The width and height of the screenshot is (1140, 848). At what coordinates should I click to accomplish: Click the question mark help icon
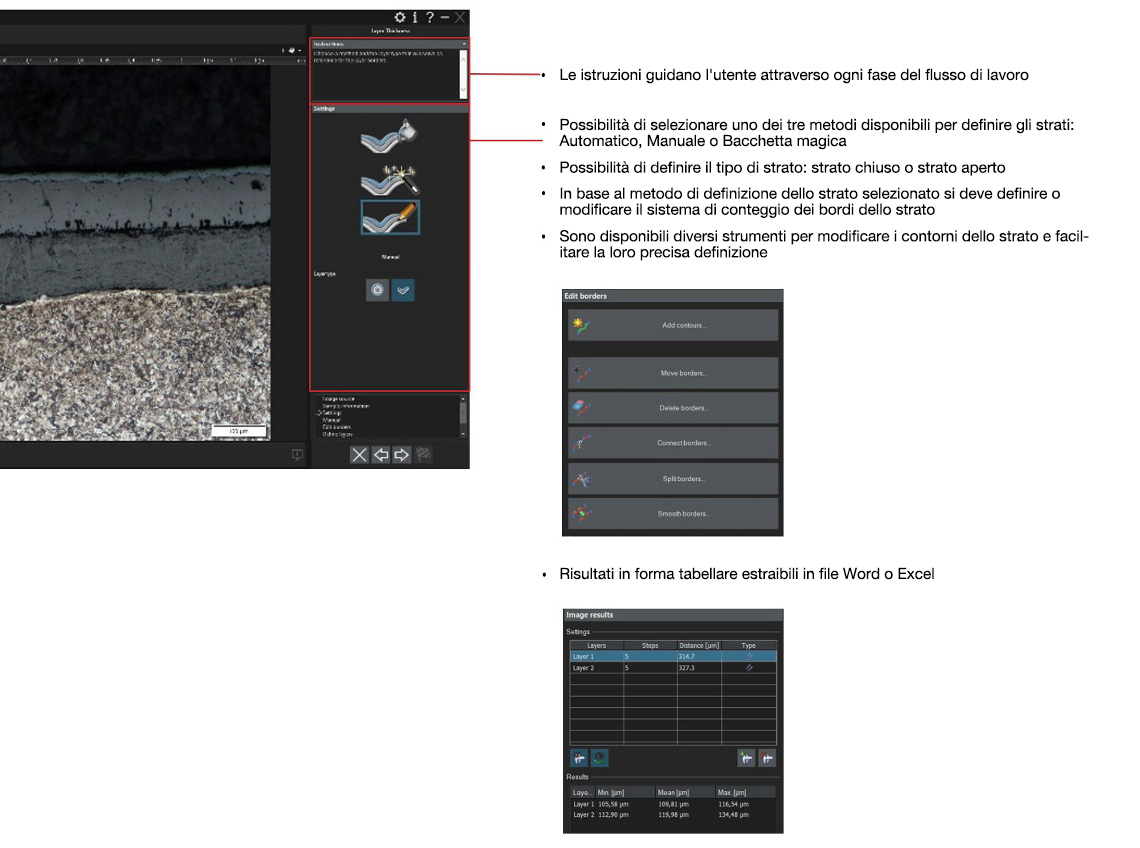[x=429, y=17]
